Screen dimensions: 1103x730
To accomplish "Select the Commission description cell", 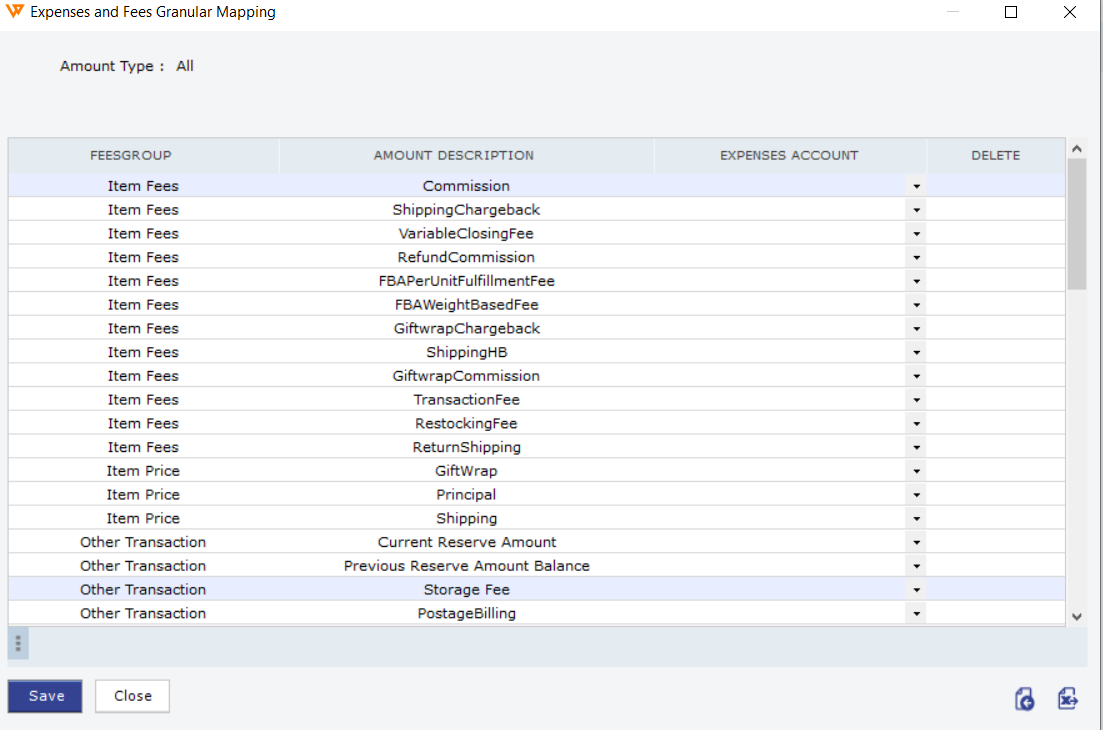I will pos(466,186).
